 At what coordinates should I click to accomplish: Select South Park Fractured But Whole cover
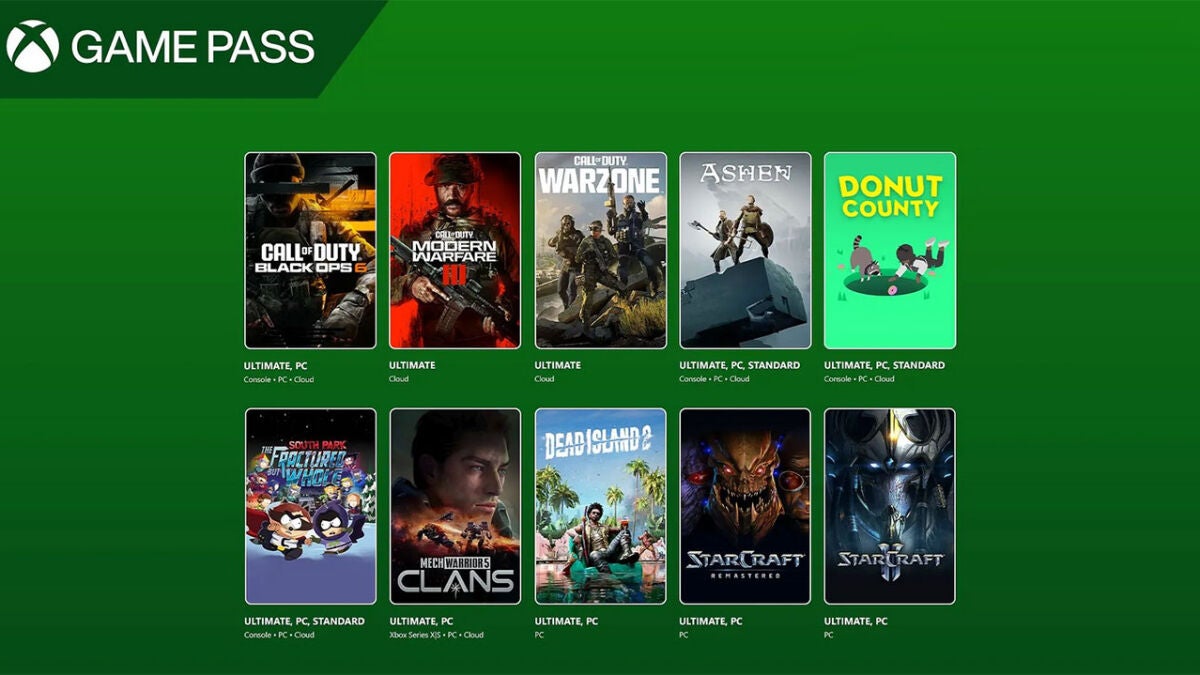(x=310, y=506)
